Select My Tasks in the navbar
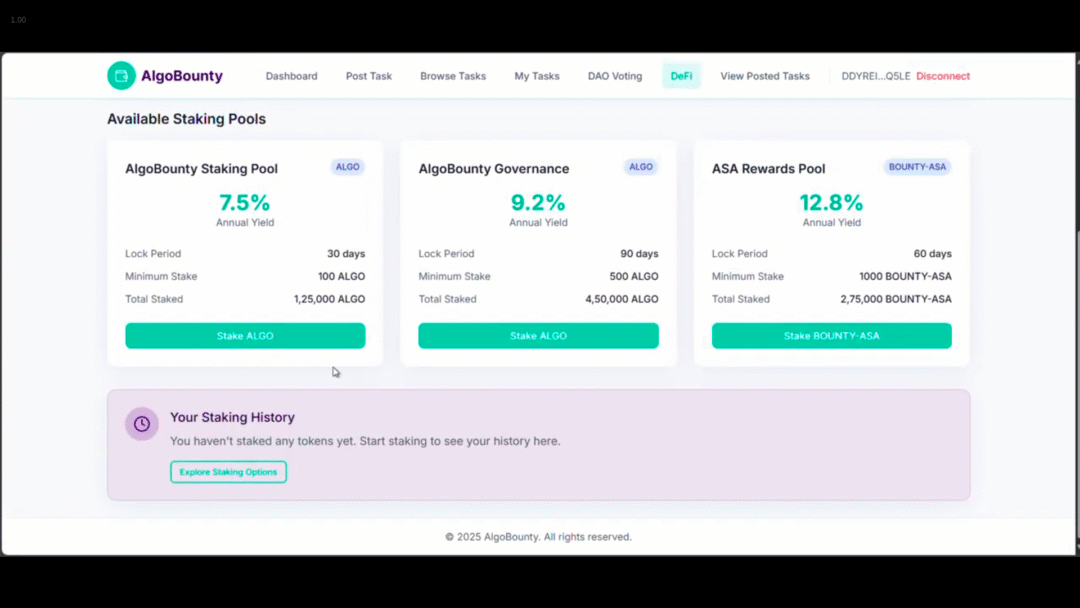 pos(537,76)
